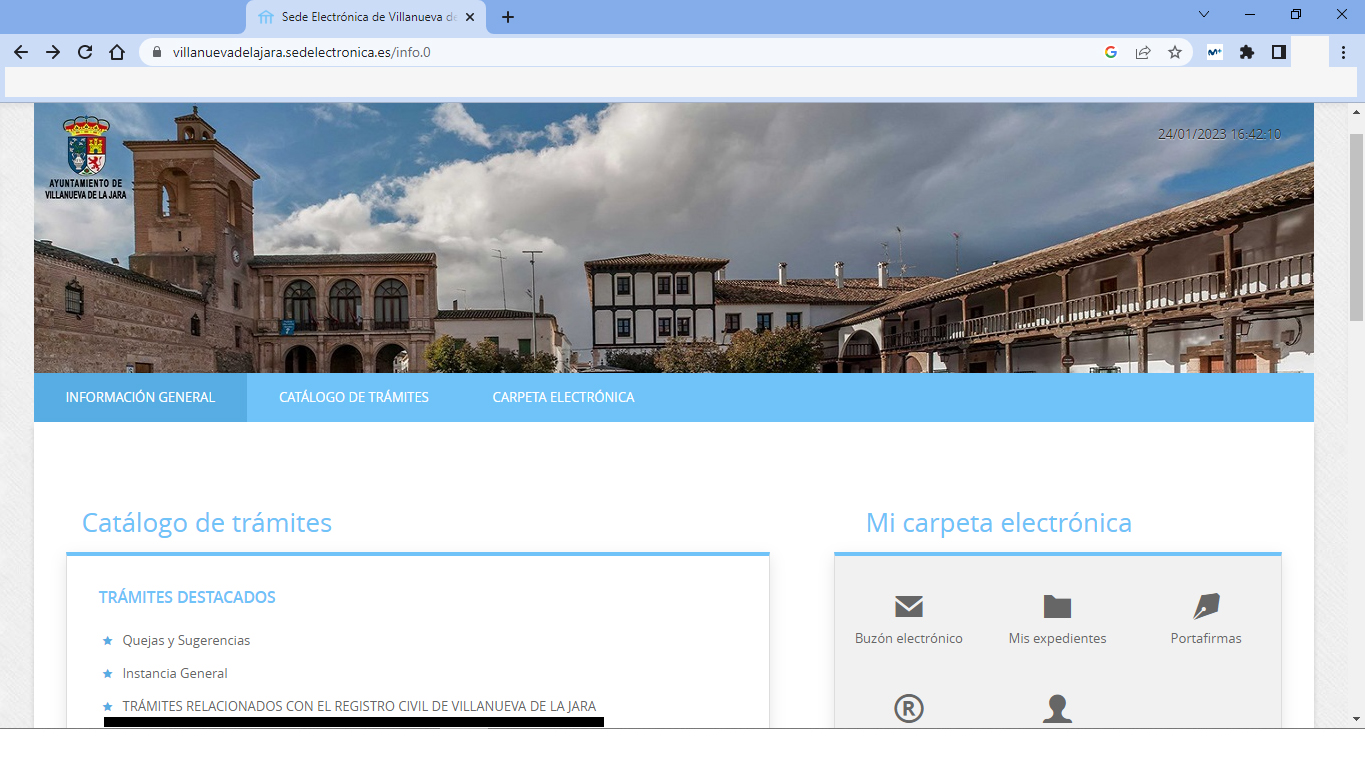Open the Catálogo de Trámites tab
This screenshot has width=1365, height=768.
[x=354, y=397]
